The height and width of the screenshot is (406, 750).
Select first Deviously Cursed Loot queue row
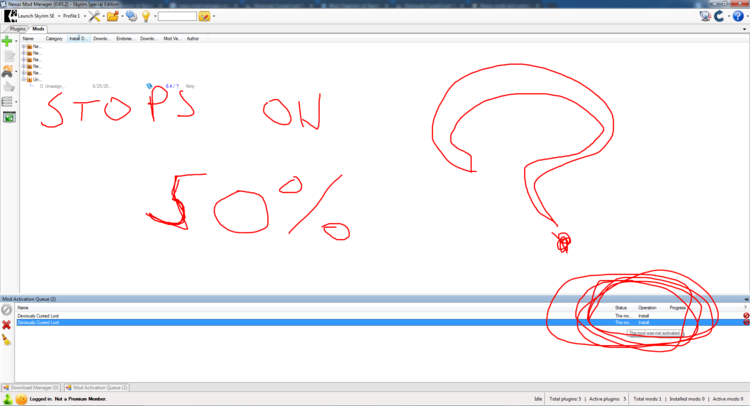click(x=382, y=316)
